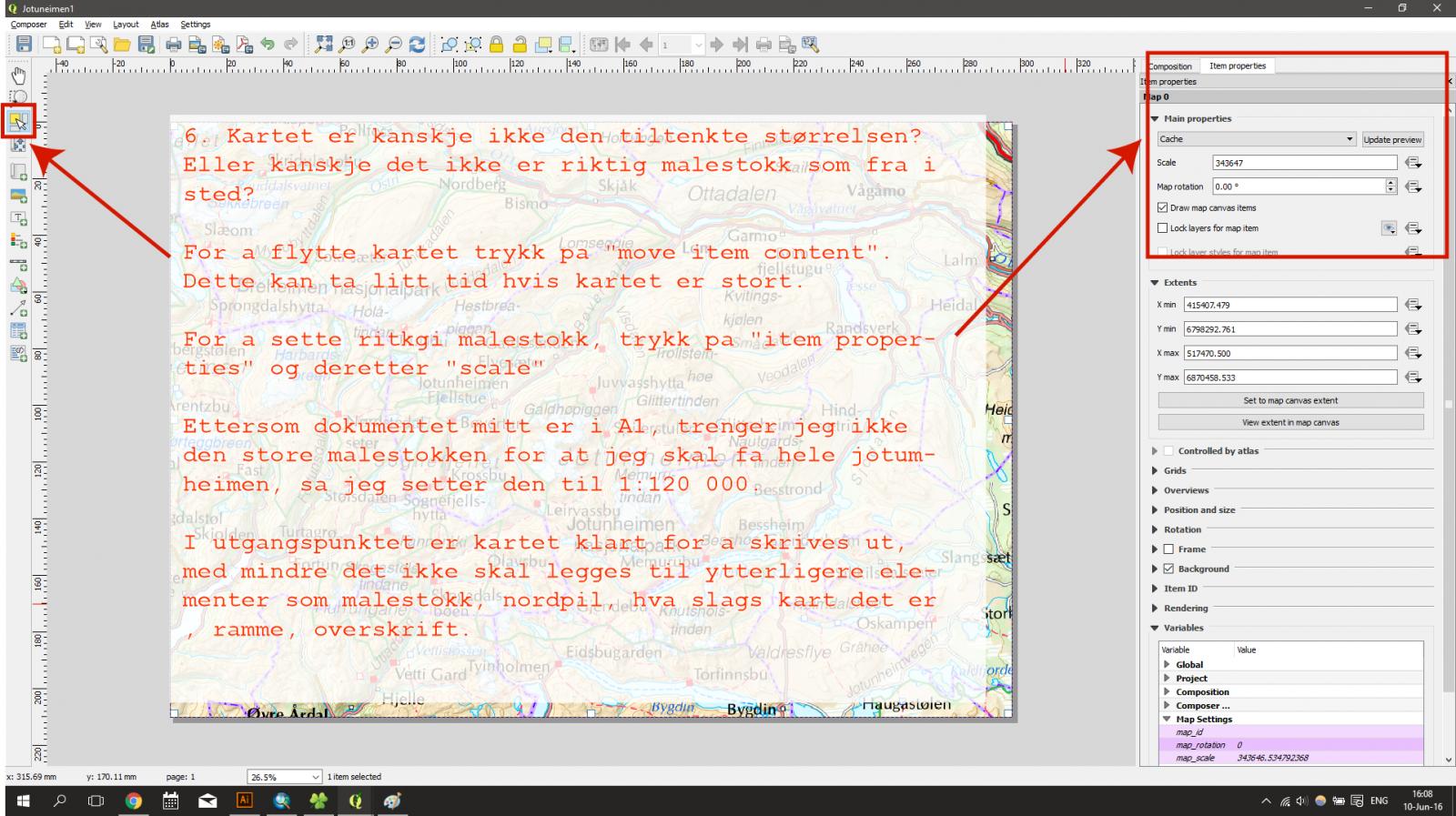This screenshot has width=1456, height=816.
Task: Uncheck Draw map canvas items
Action: pyautogui.click(x=1163, y=207)
